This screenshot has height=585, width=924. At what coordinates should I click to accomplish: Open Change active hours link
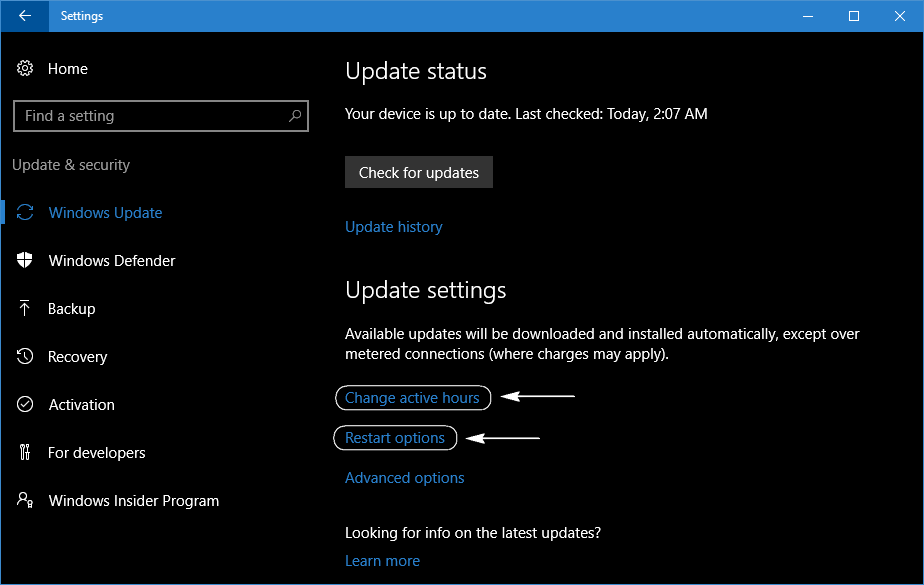[x=412, y=398]
